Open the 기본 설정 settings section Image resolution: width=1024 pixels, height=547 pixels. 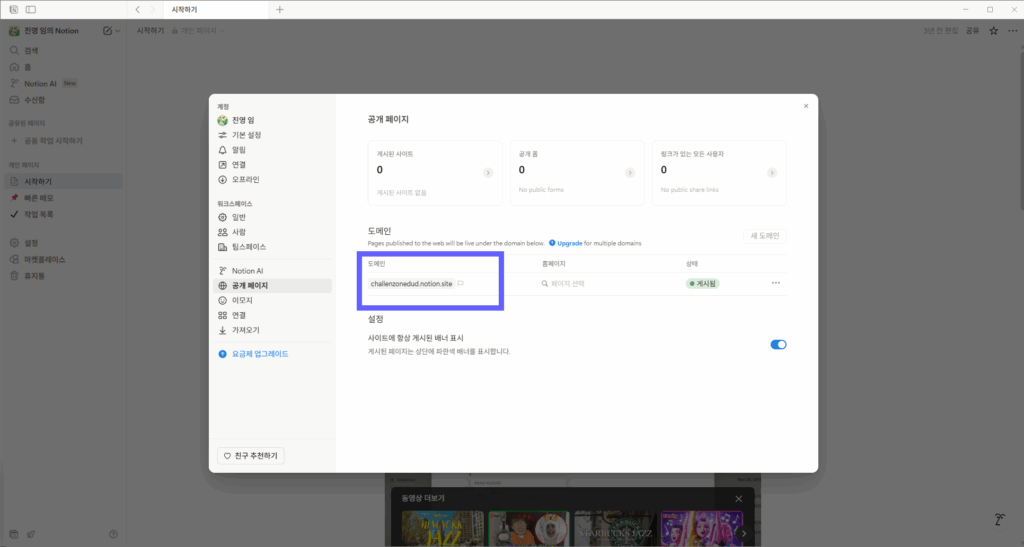(272, 135)
